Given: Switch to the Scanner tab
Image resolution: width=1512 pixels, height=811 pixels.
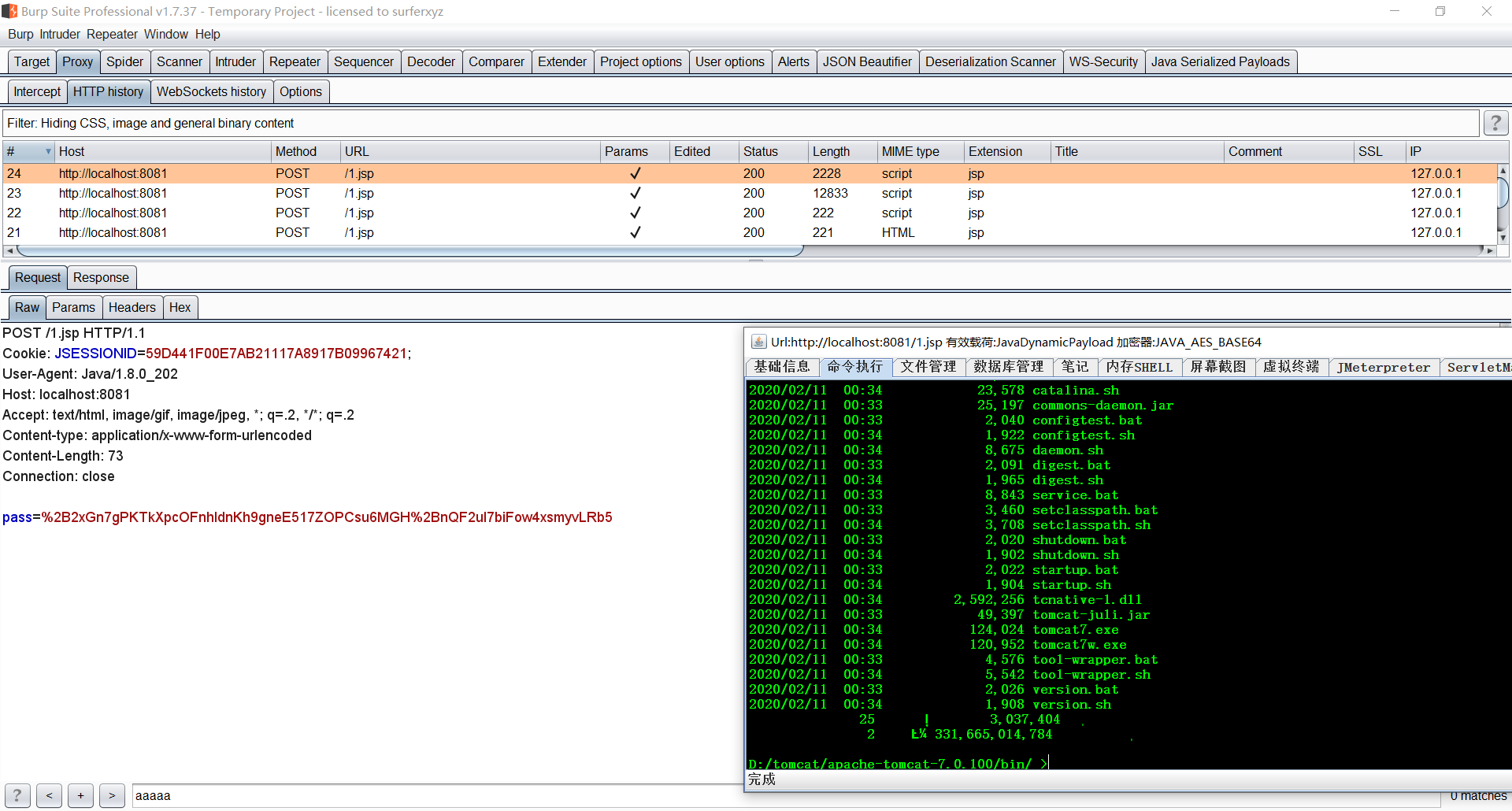Looking at the screenshot, I should [180, 61].
